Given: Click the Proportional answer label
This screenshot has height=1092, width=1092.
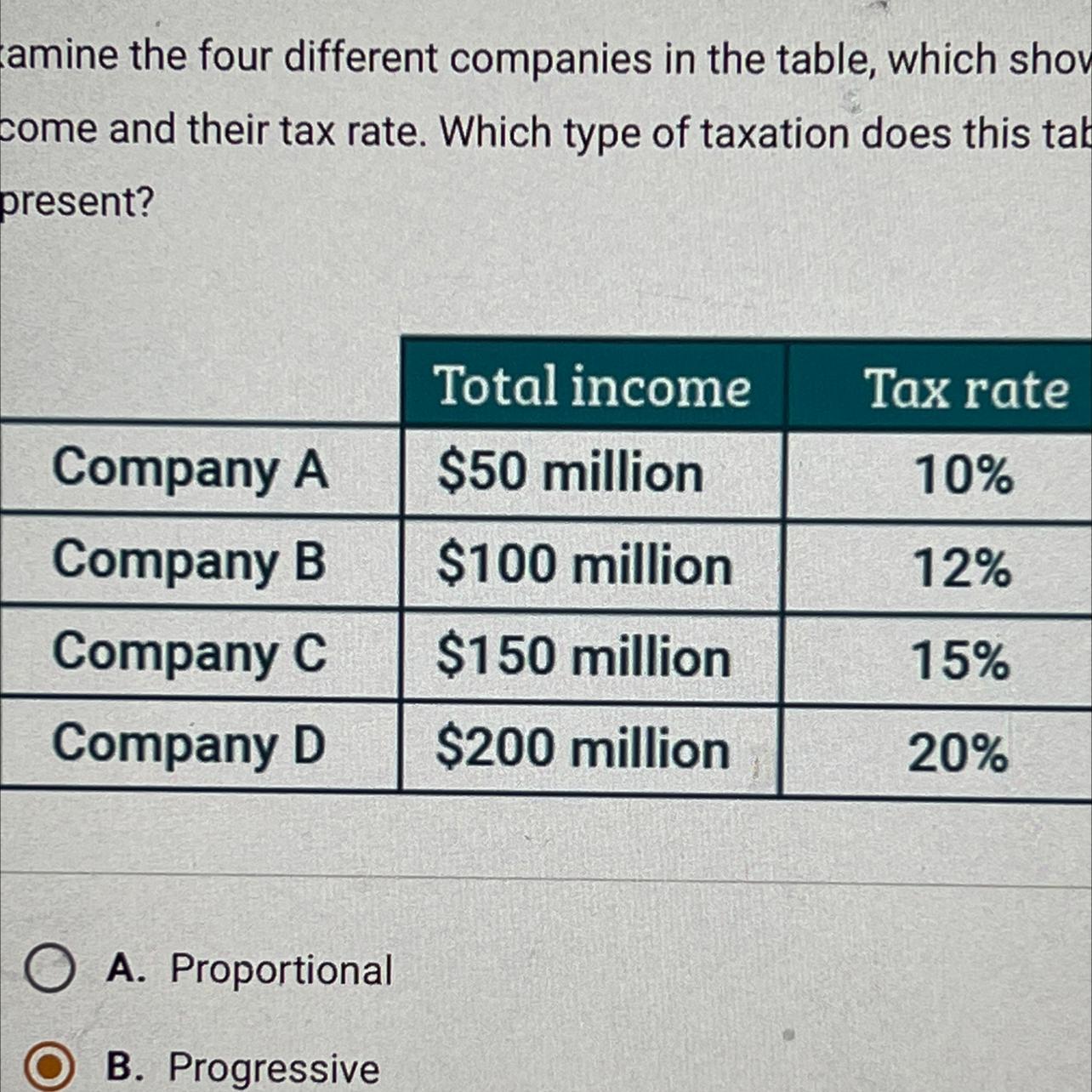Looking at the screenshot, I should 282,970.
